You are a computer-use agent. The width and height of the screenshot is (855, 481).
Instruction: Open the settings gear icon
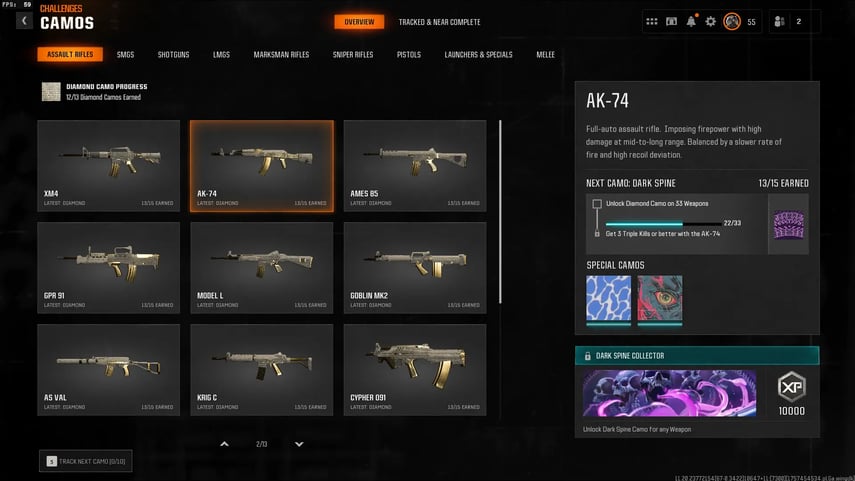(711, 21)
